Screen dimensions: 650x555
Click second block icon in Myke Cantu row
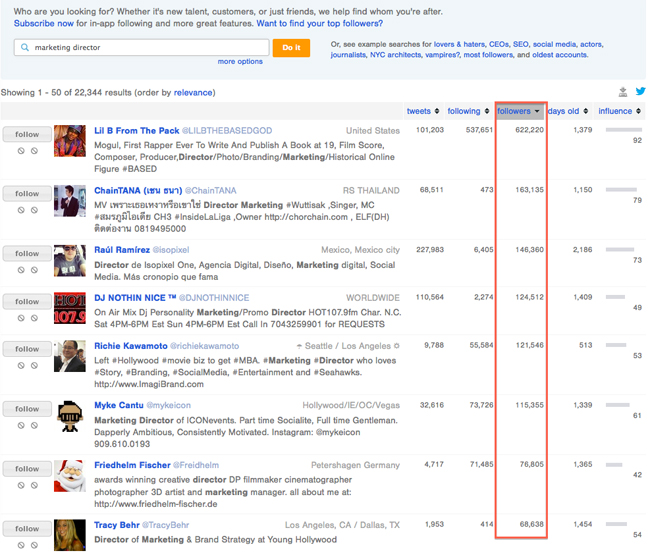pos(34,425)
